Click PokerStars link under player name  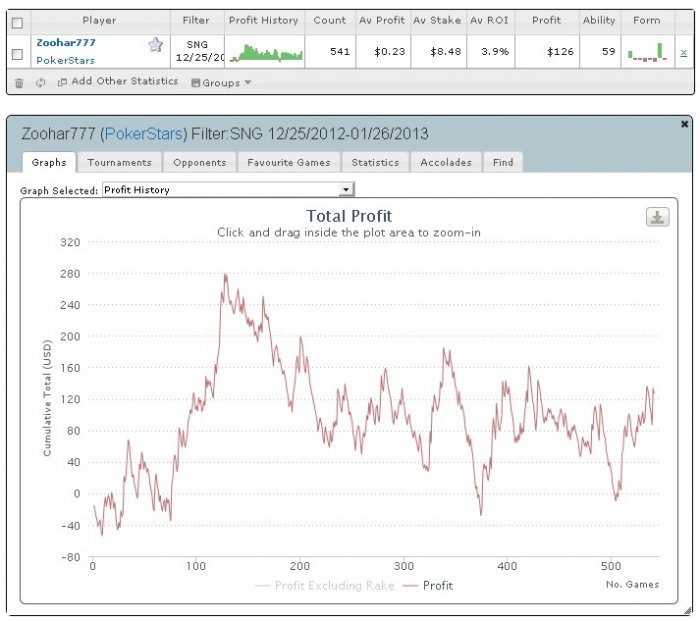[x=65, y=60]
